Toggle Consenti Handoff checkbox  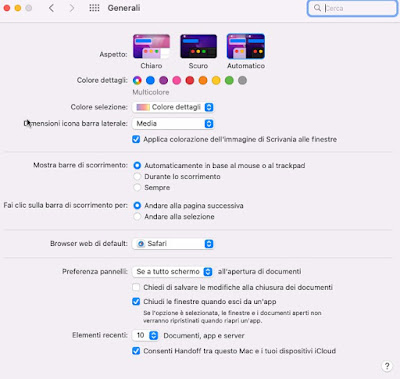click(136, 351)
